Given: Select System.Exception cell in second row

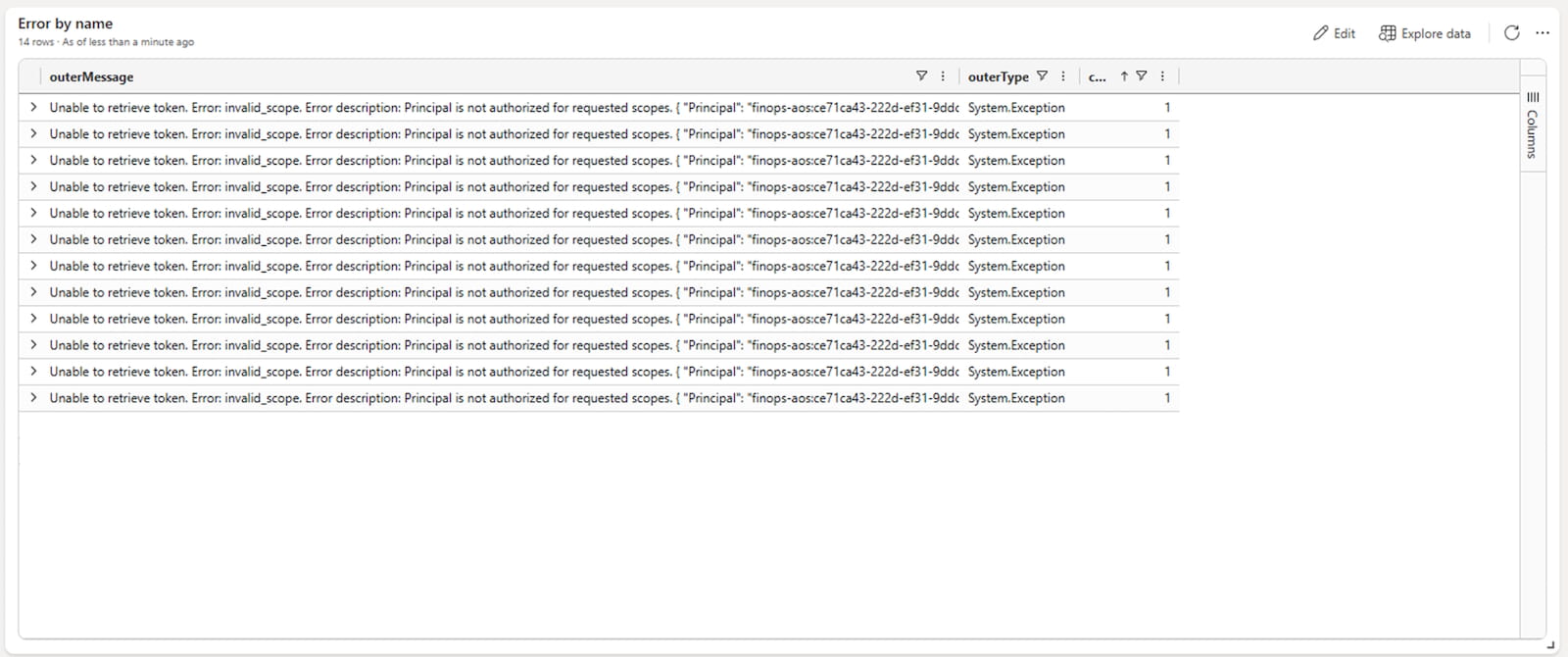Looking at the screenshot, I should (1016, 134).
